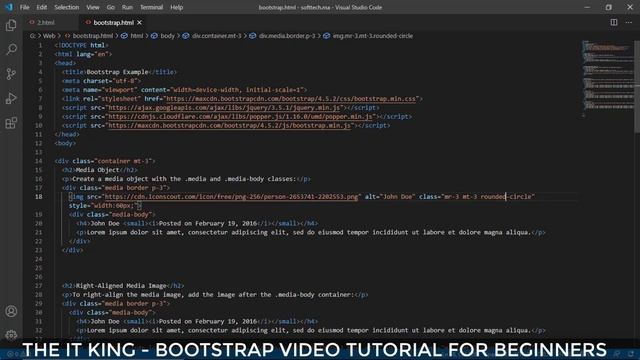Minimize the VS Code window
The height and width of the screenshot is (360, 640).
tap(587, 7)
